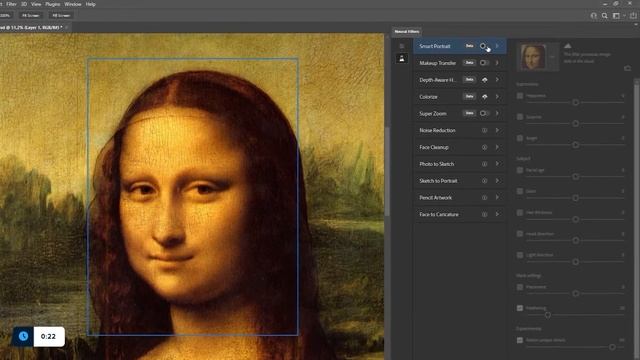The image size is (640, 360).
Task: Open info for Pencil Artwork filter
Action: pyautogui.click(x=484, y=198)
